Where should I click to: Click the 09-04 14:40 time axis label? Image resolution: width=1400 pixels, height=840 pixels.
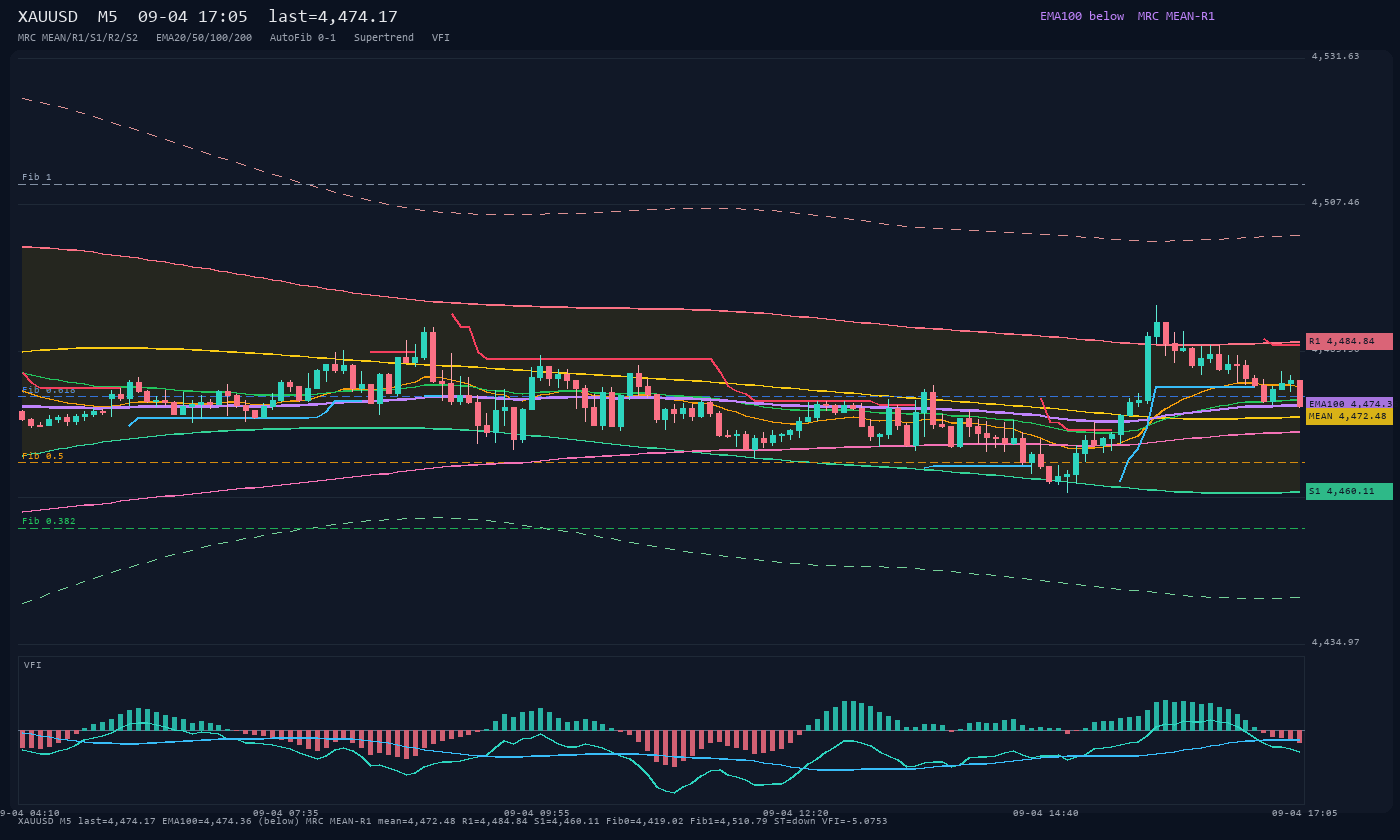point(1046,813)
